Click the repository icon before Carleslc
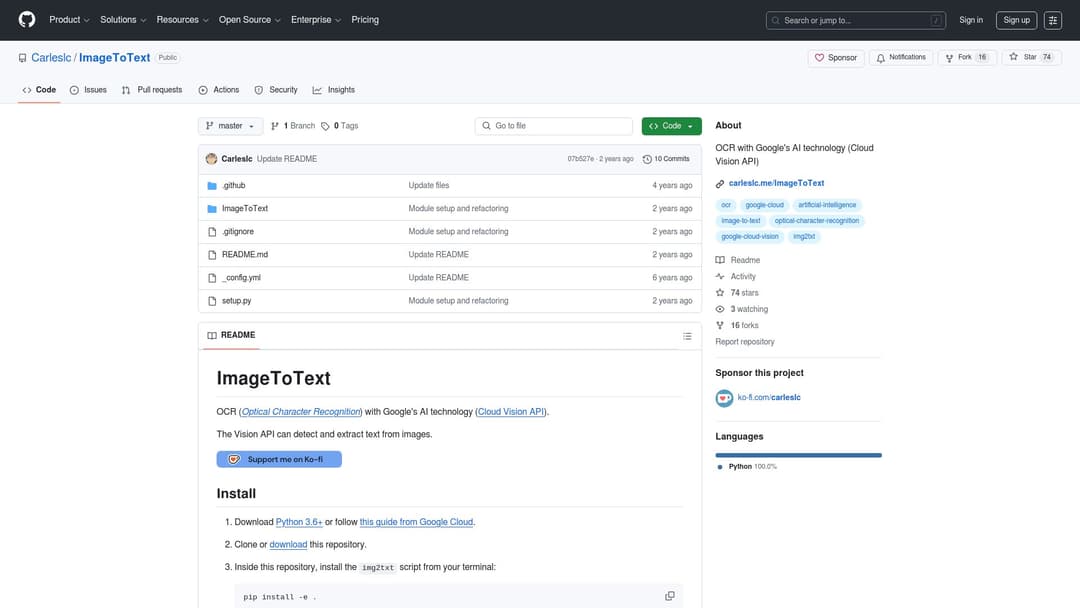 coord(23,59)
